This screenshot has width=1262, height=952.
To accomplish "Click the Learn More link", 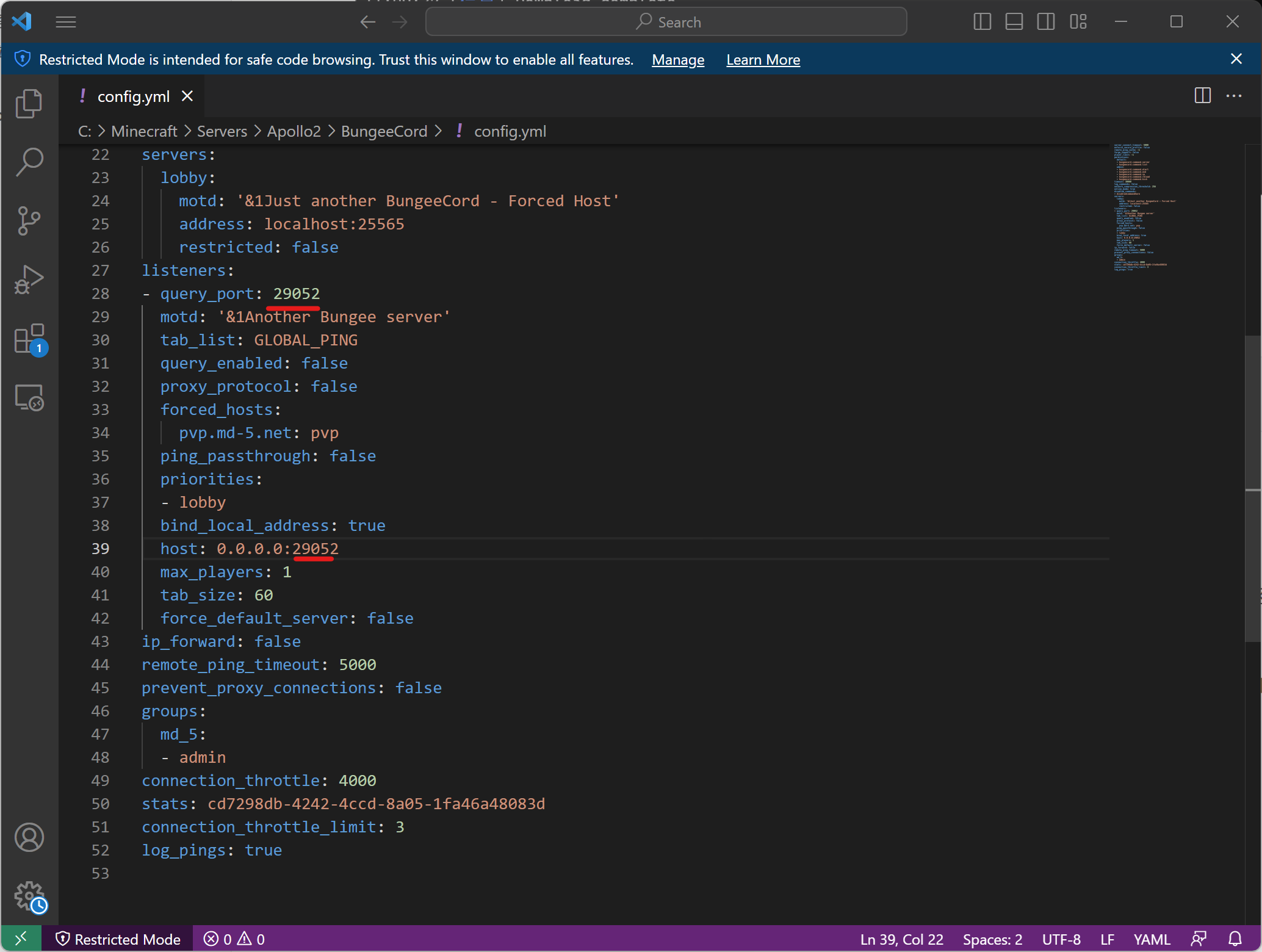I will coord(763,60).
